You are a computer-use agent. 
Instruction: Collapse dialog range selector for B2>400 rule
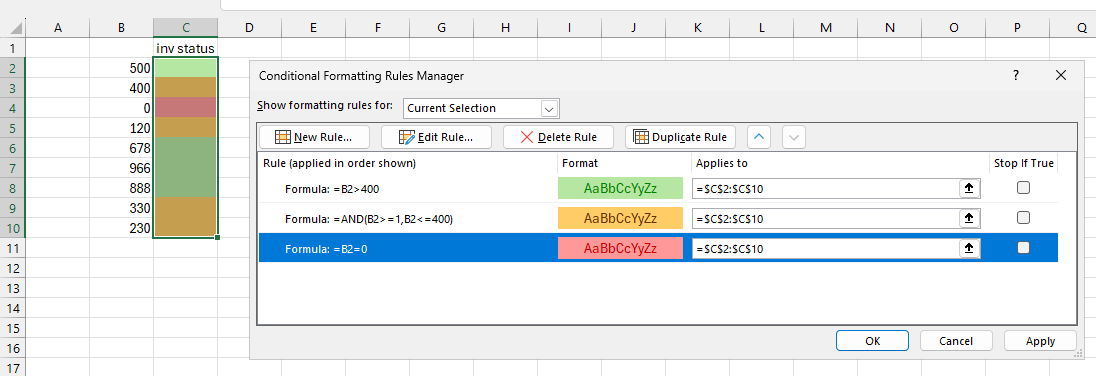(969, 188)
